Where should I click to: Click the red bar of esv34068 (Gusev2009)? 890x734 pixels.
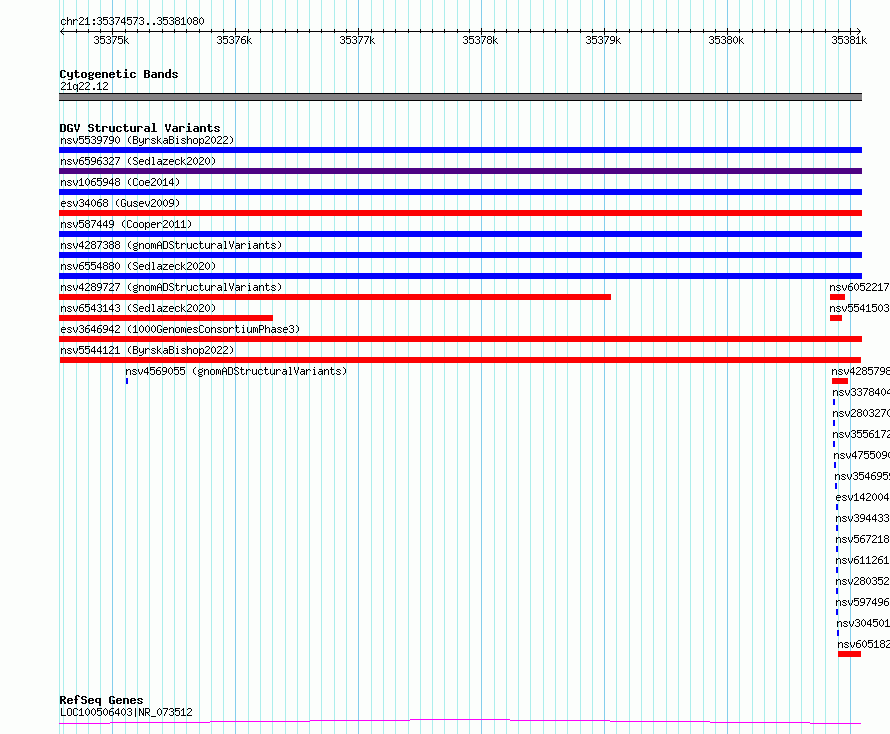[x=460, y=213]
